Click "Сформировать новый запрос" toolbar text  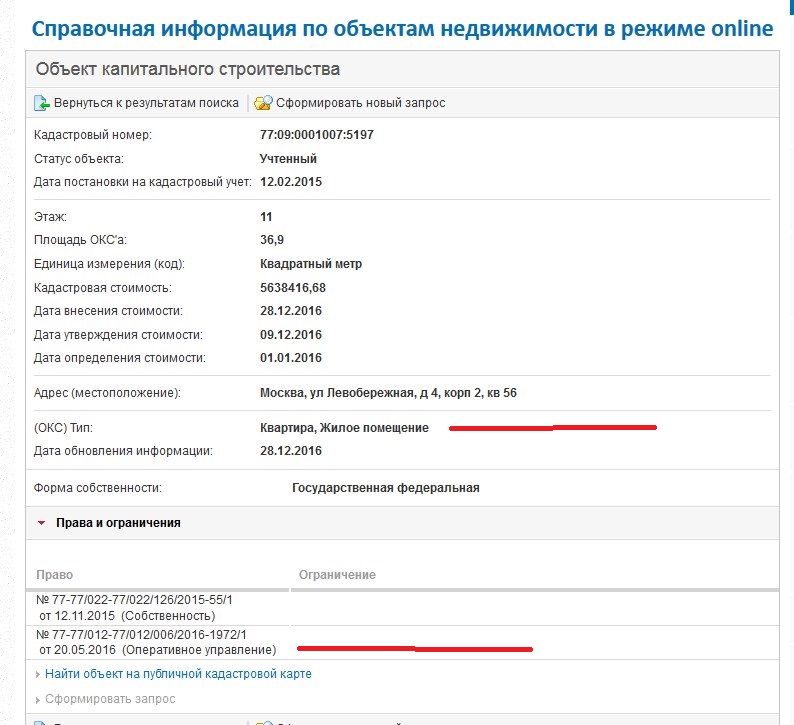pyautogui.click(x=360, y=103)
